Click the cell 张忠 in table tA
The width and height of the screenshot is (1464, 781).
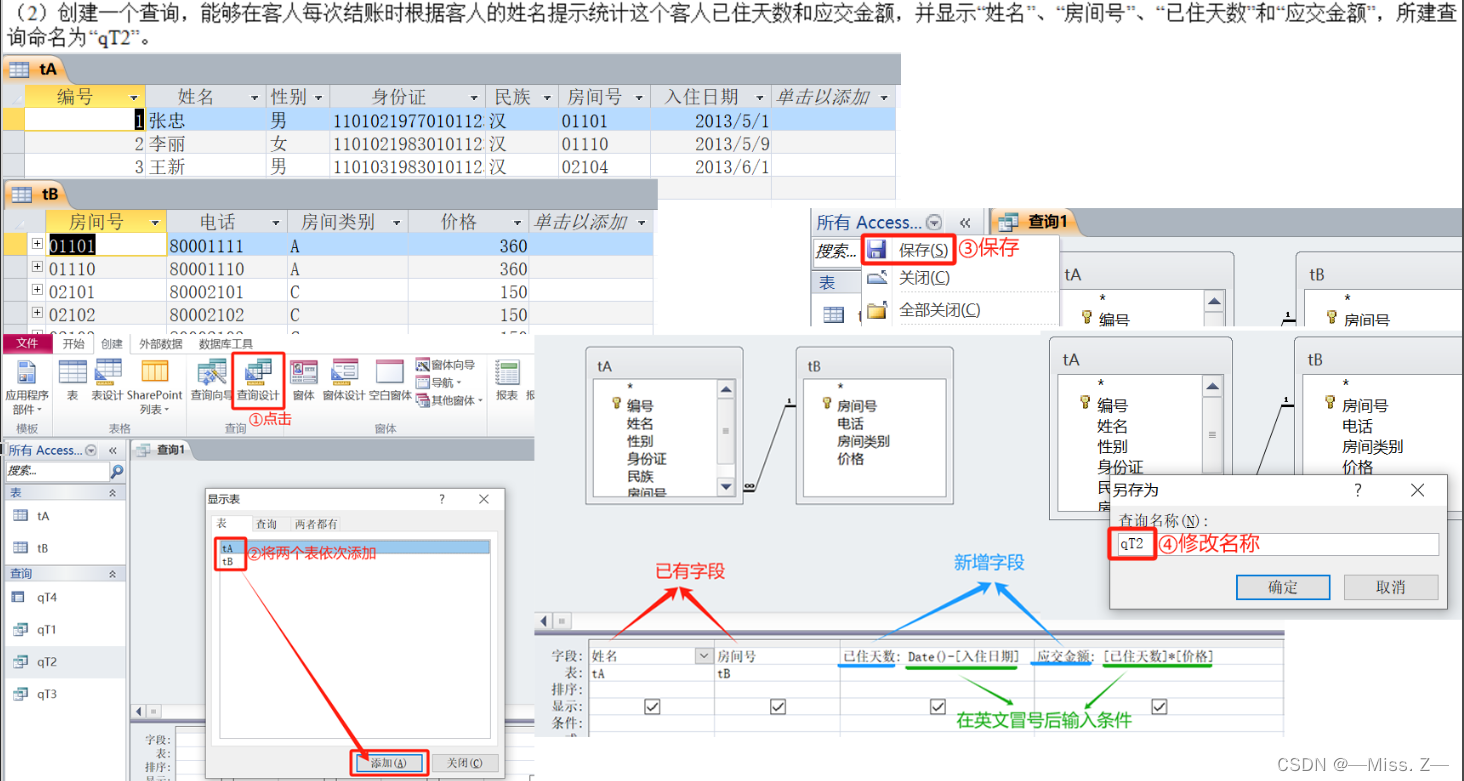pyautogui.click(x=206, y=120)
